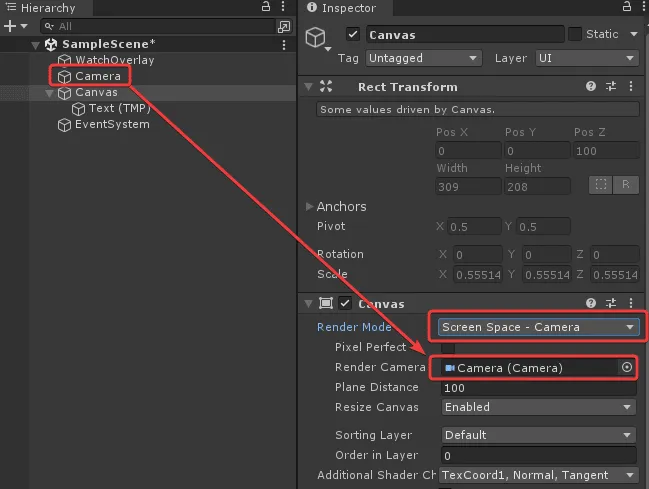Image resolution: width=649 pixels, height=489 pixels.
Task: Click the Hierarchy tab
Action: (x=46, y=8)
